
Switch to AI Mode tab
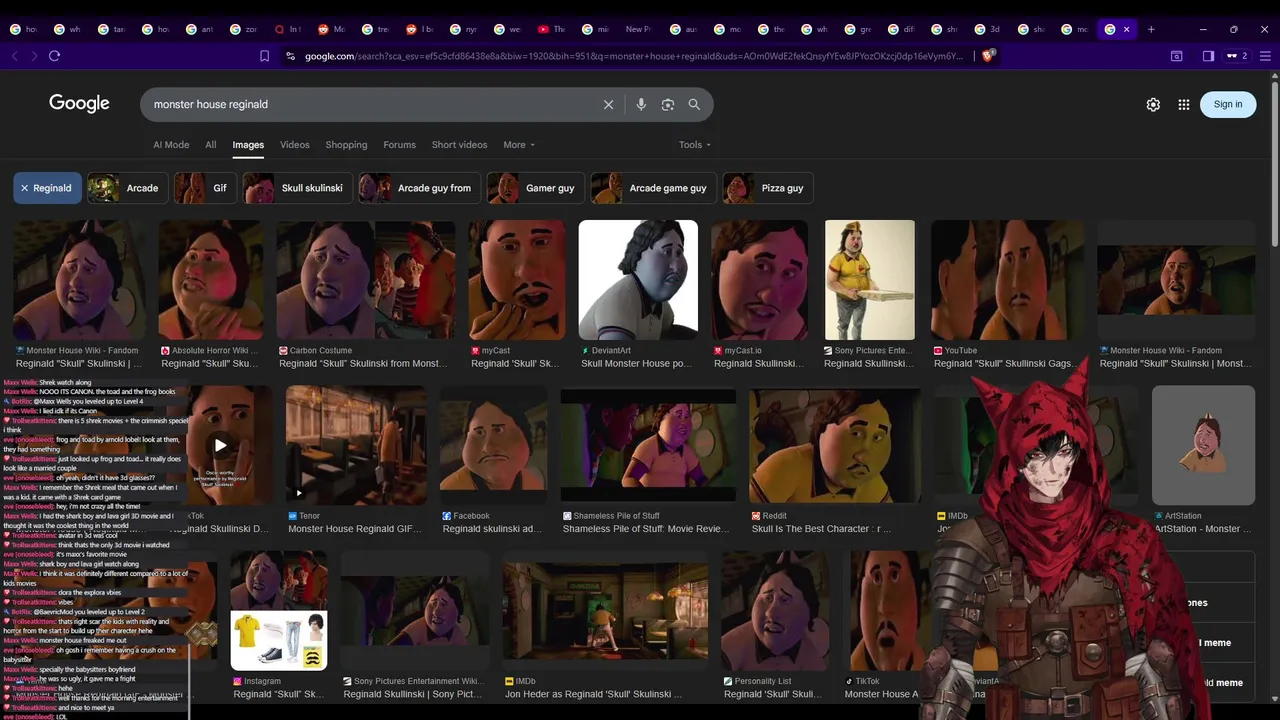(x=171, y=145)
